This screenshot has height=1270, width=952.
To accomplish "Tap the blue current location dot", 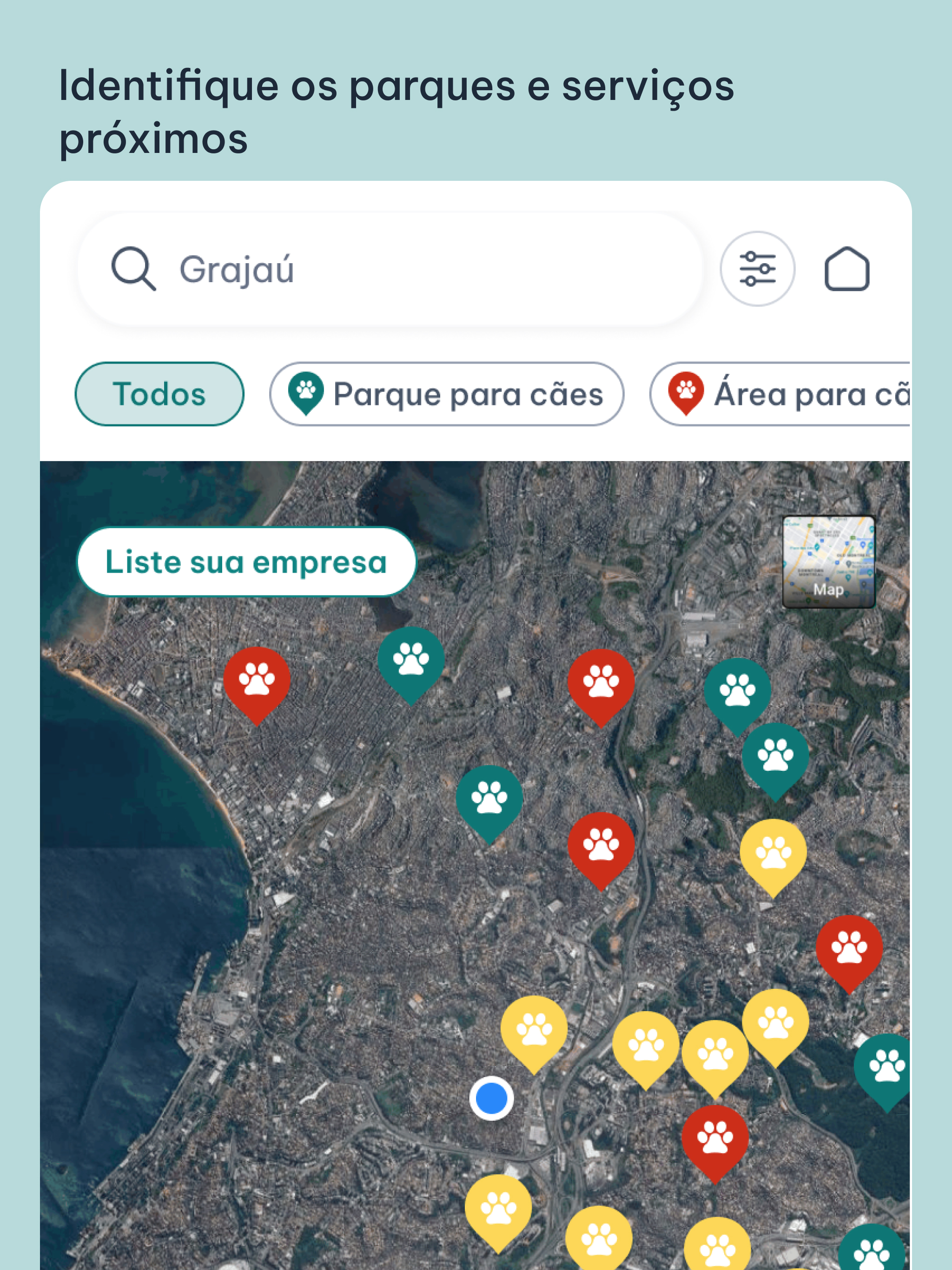I will (491, 1098).
